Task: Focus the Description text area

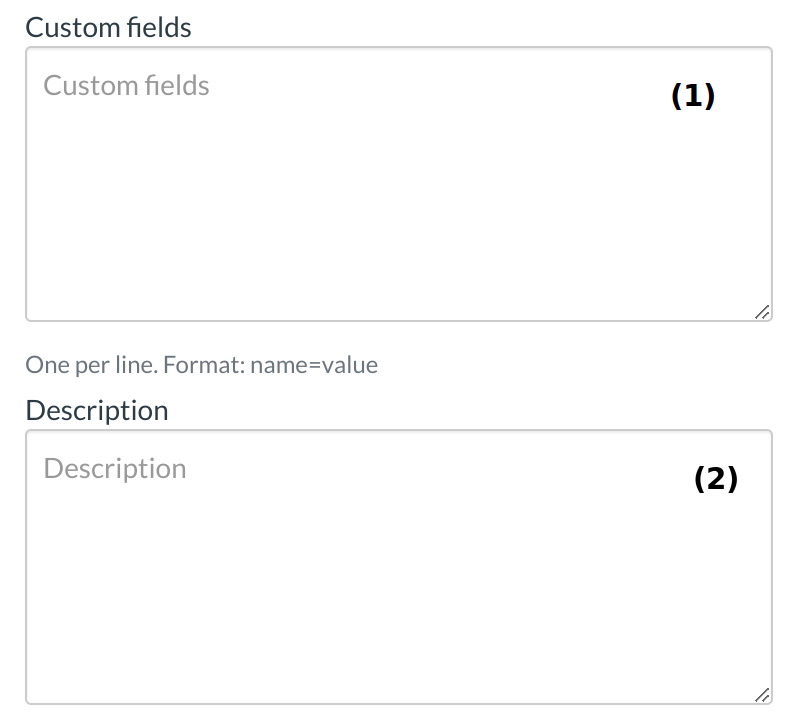Action: coord(398,580)
